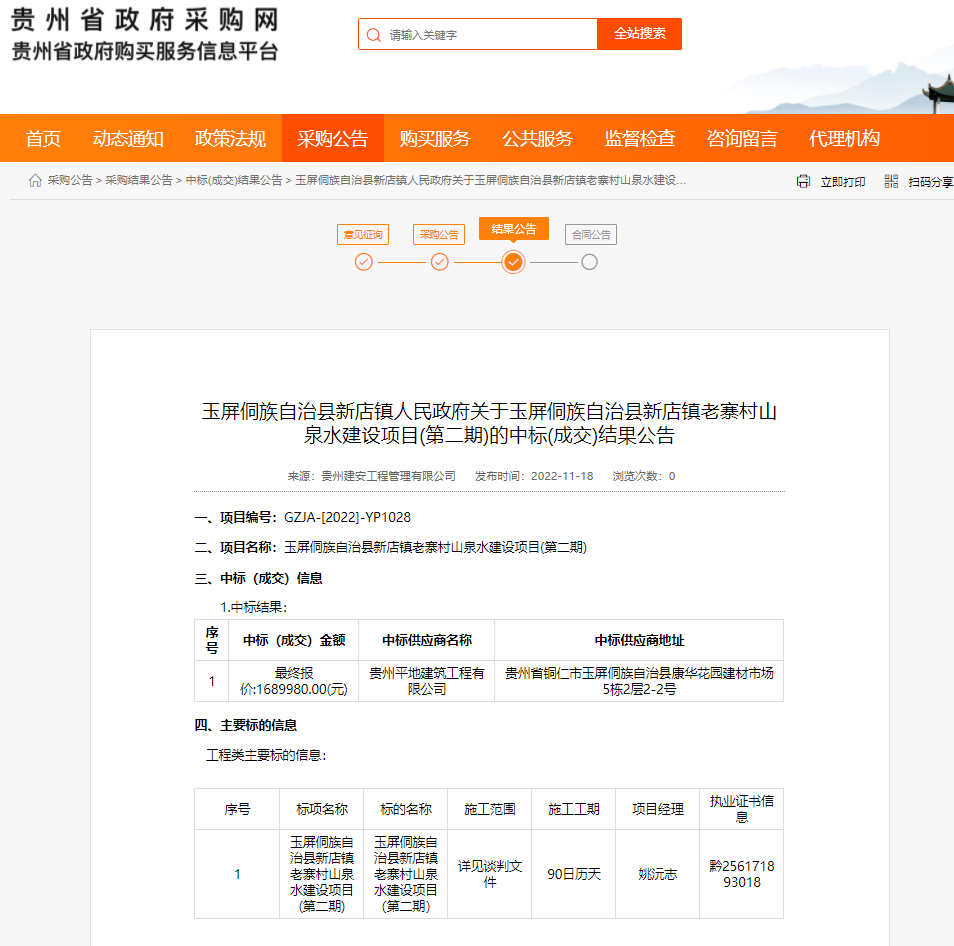Click the 采购结果公告 breadcrumb link
The image size is (954, 946).
tap(139, 181)
